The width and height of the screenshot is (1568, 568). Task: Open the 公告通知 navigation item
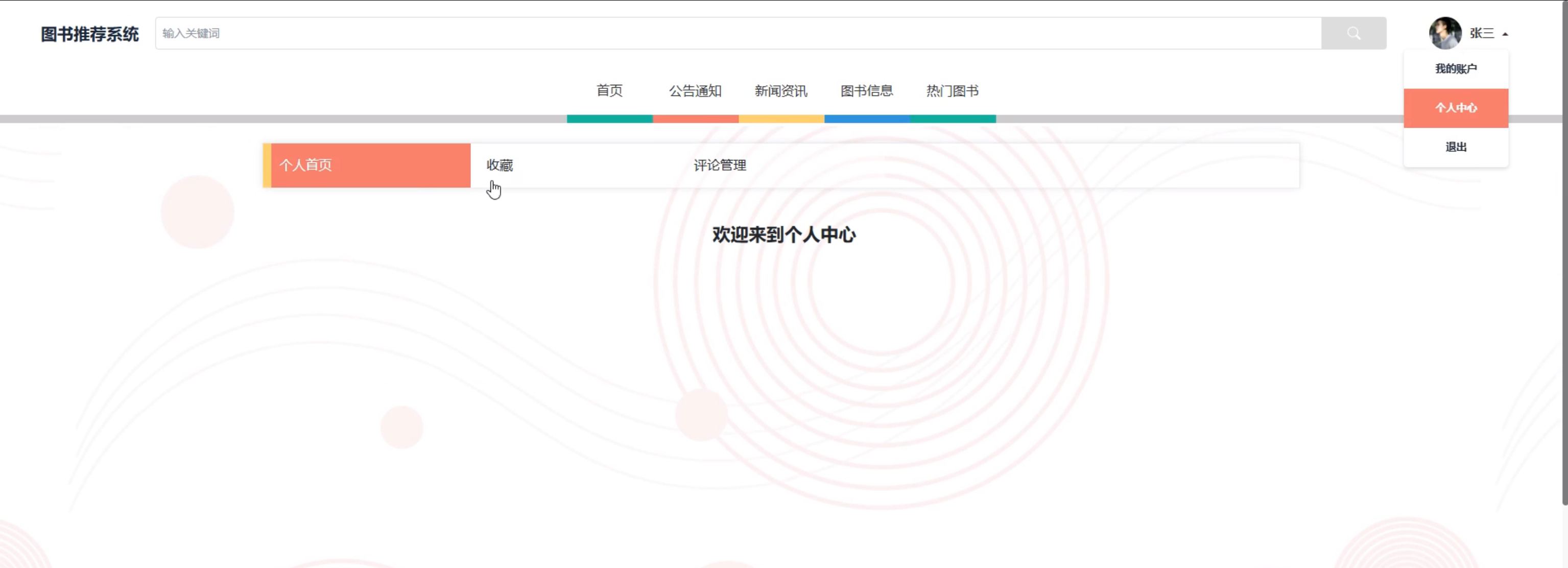click(x=695, y=91)
